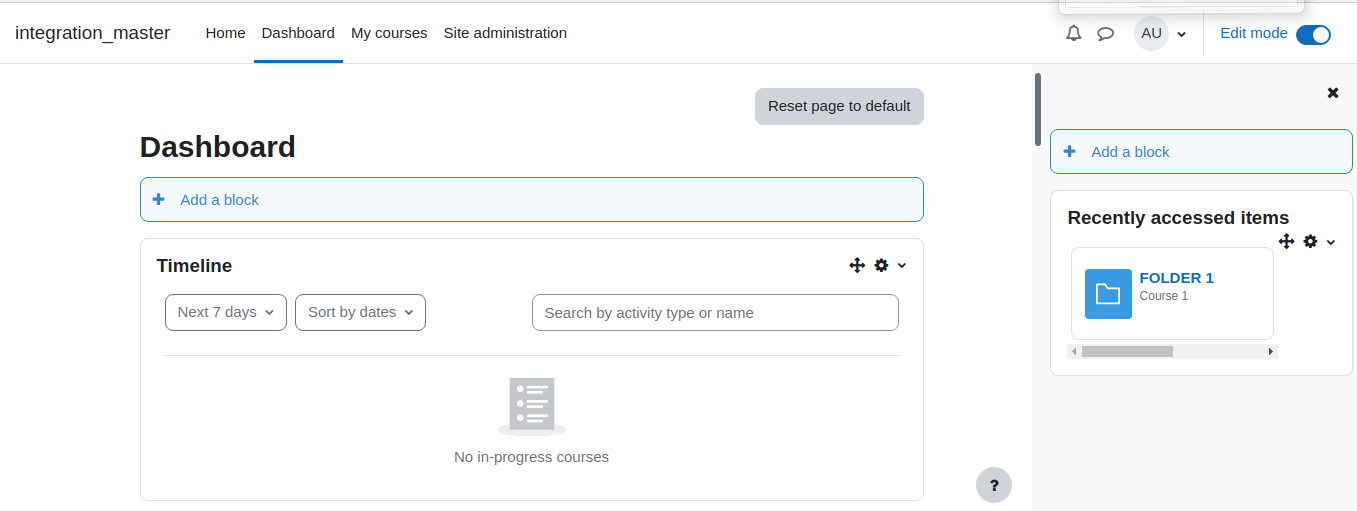
Task: Open the Site administration tab
Action: pos(505,33)
